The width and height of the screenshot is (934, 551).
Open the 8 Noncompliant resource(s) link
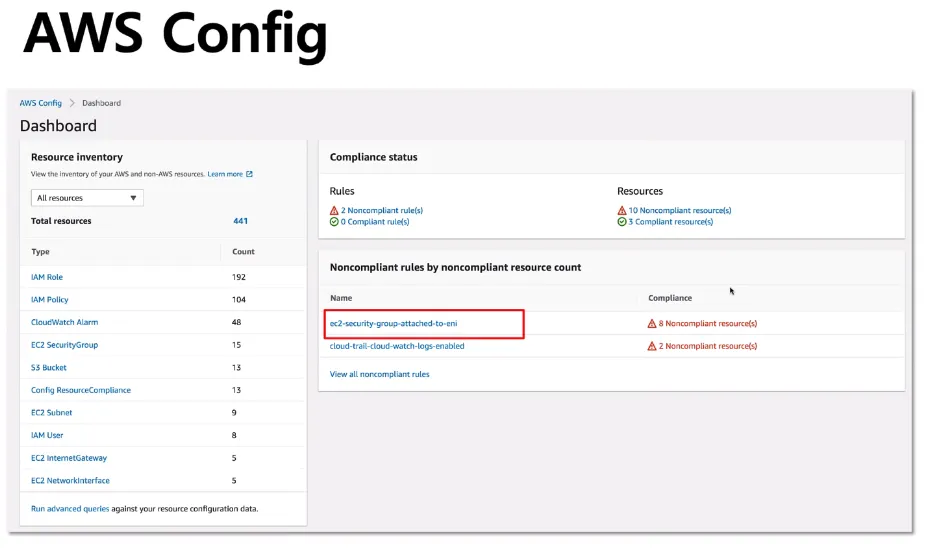pyautogui.click(x=708, y=323)
